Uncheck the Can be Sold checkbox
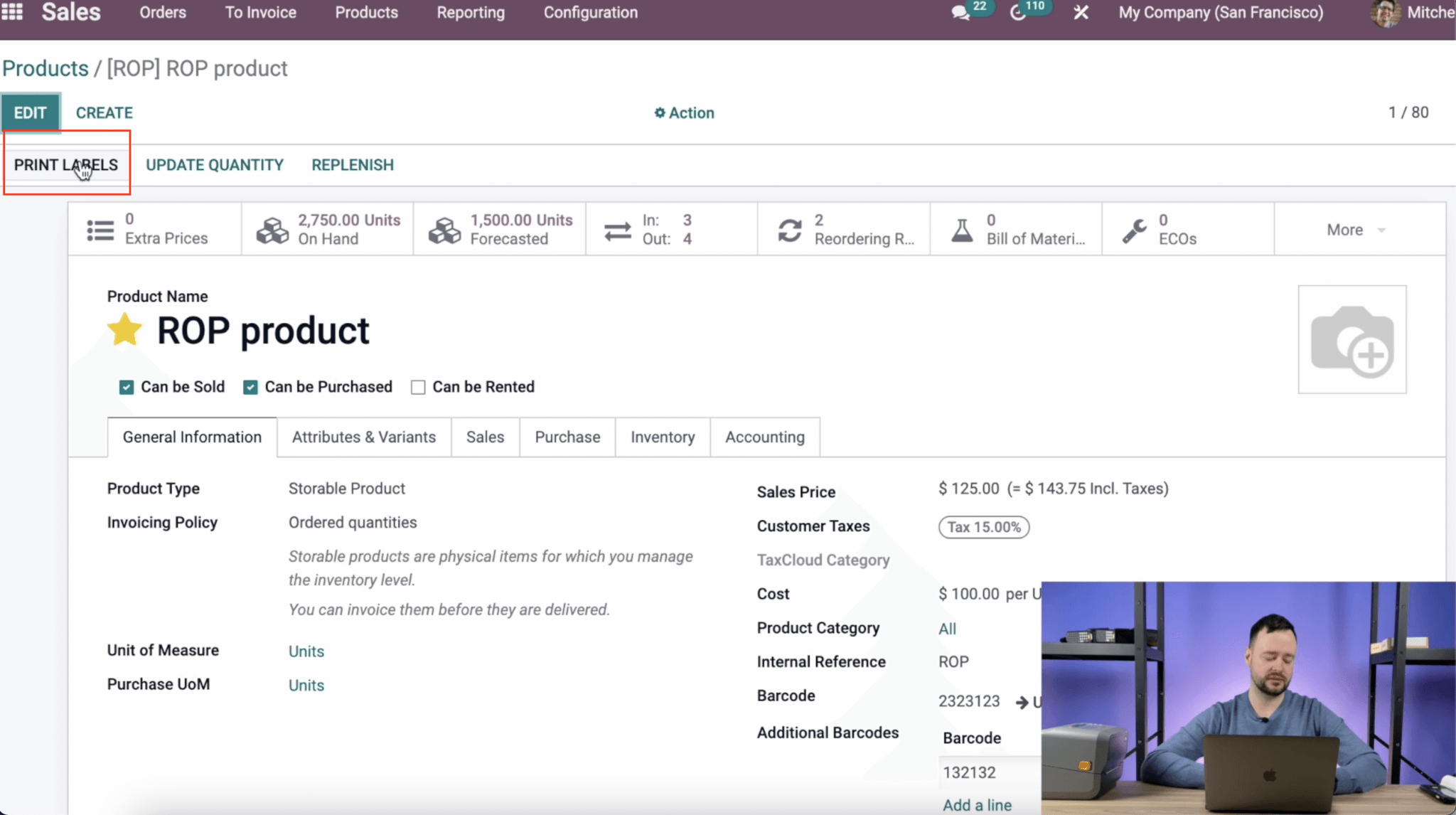Screen dimensions: 1456x815 click(x=126, y=386)
